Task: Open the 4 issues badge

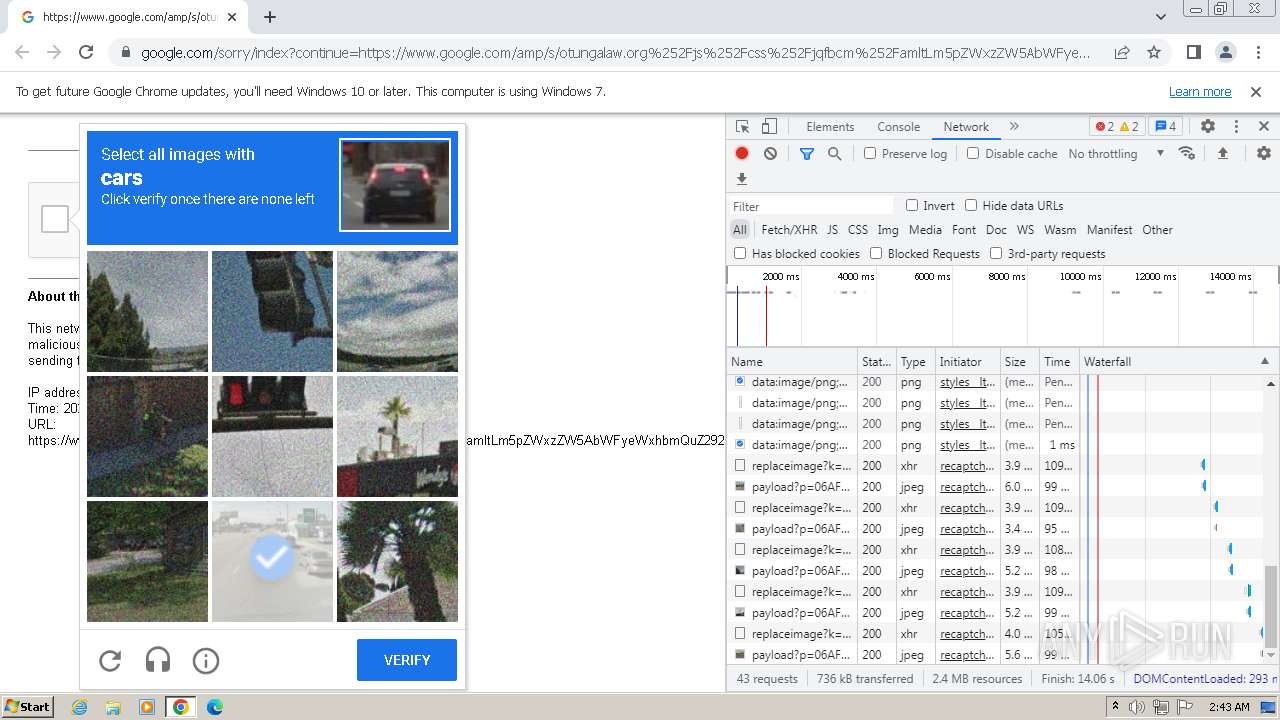Action: pos(1164,127)
